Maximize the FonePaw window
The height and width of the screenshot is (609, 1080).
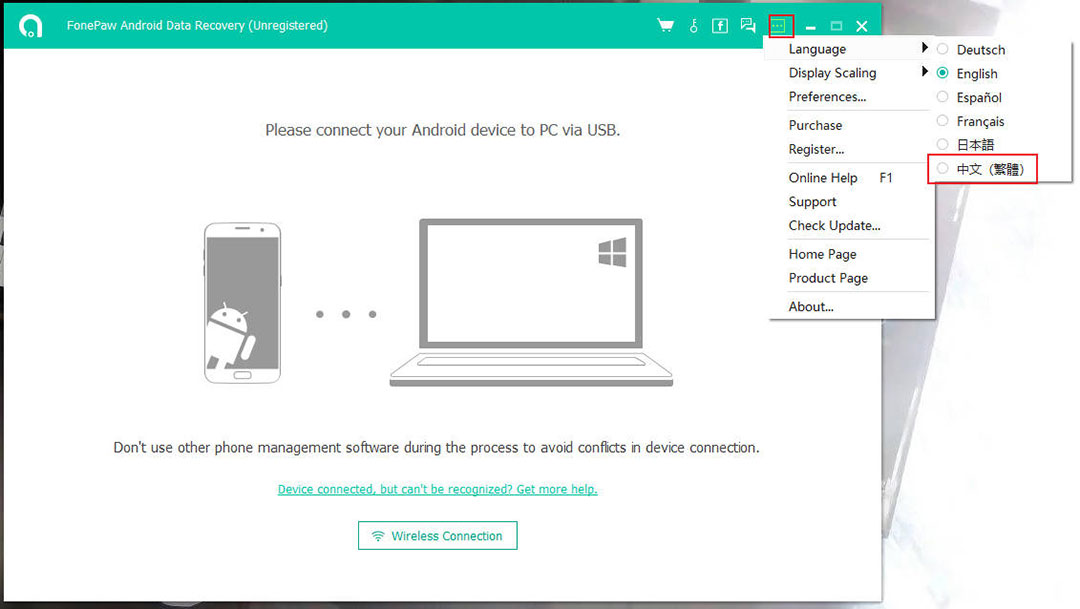(836, 26)
